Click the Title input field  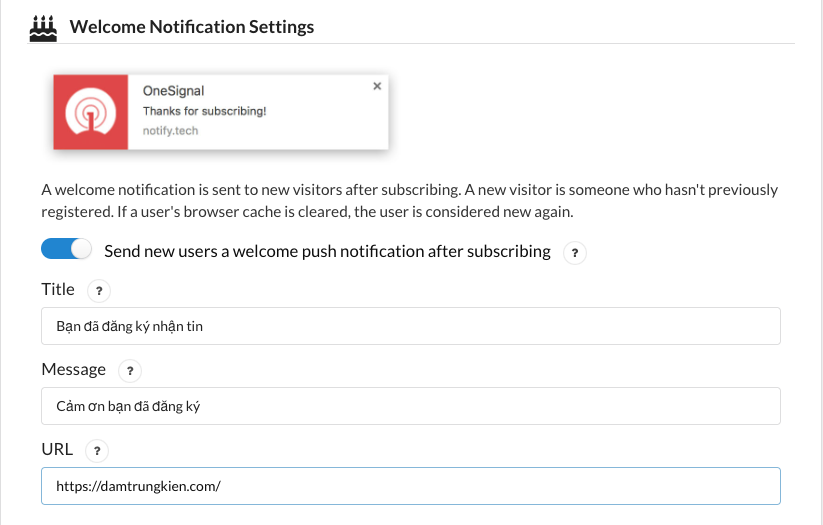[x=411, y=326]
